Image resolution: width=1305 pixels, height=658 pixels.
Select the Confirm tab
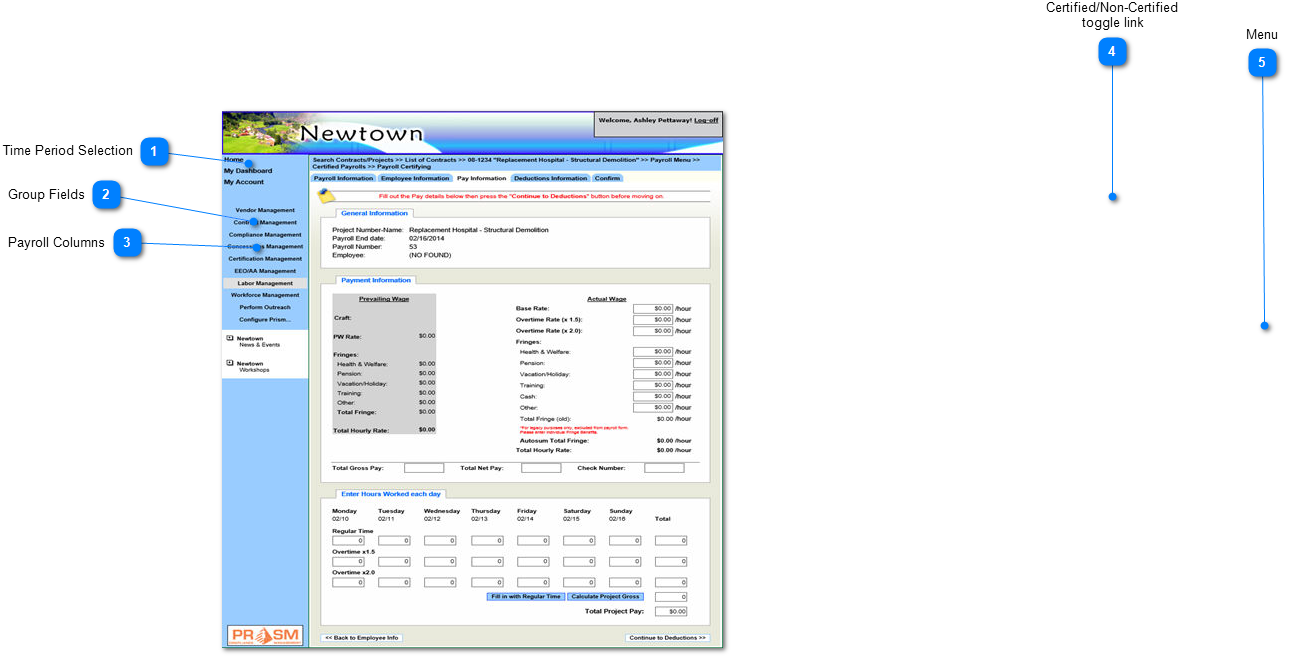(607, 178)
